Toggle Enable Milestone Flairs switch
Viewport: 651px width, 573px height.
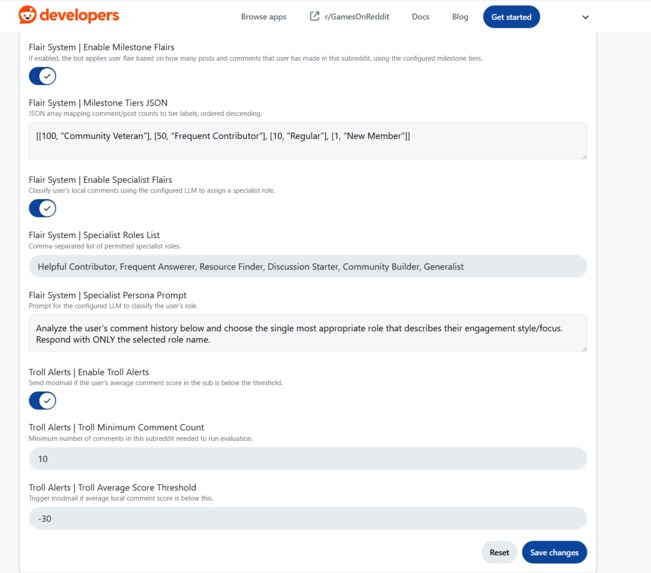tap(42, 76)
